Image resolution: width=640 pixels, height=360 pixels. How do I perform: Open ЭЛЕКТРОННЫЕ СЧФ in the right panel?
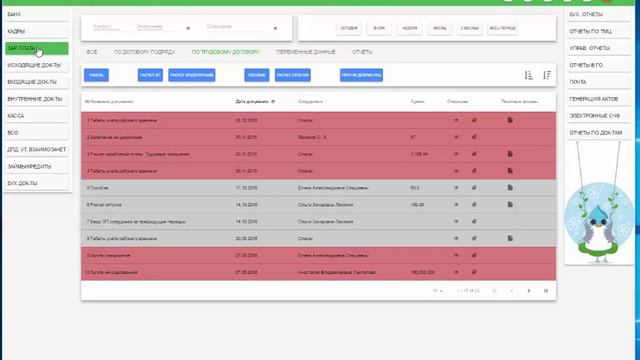[599, 116]
